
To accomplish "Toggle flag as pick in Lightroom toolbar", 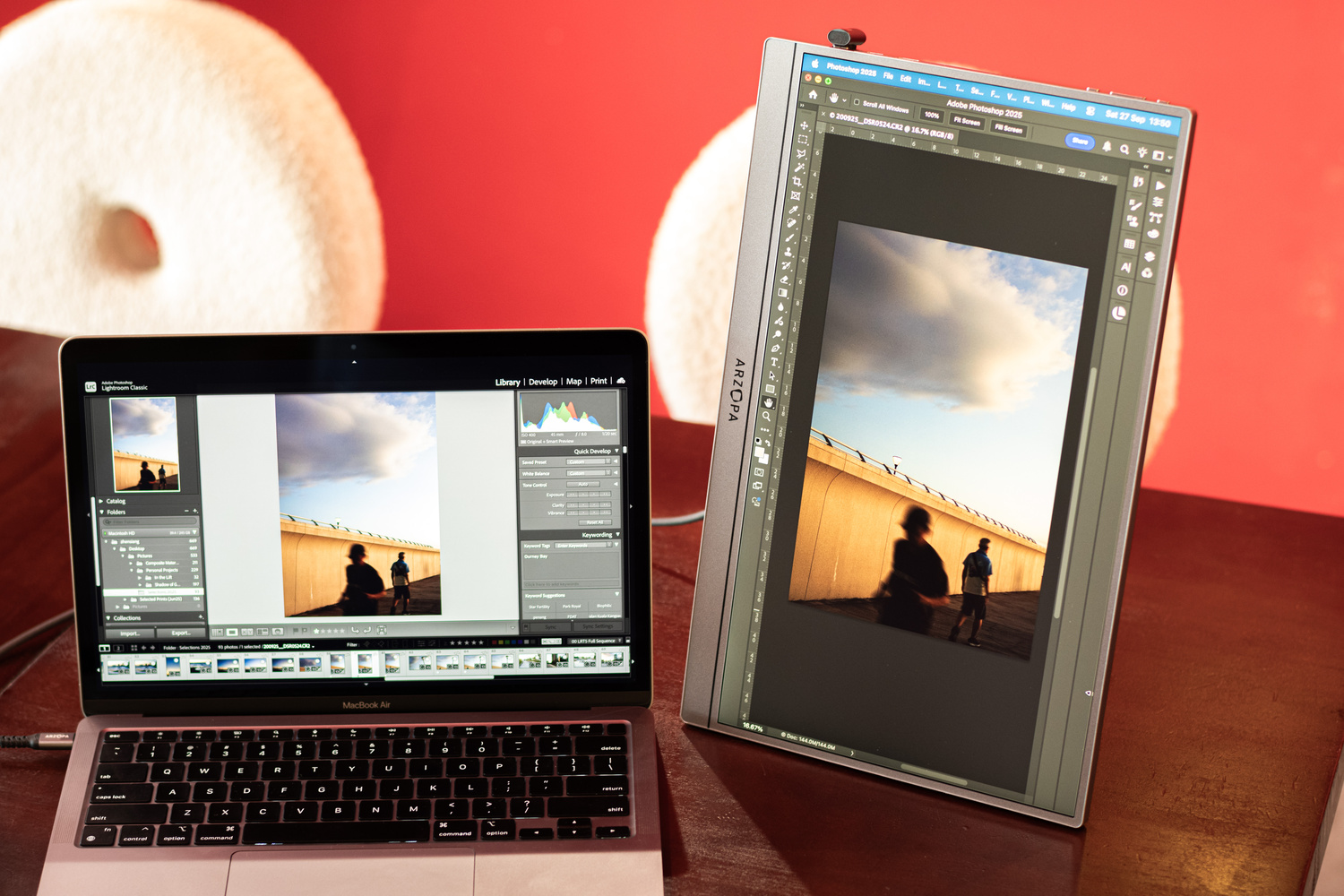I will click(x=297, y=631).
